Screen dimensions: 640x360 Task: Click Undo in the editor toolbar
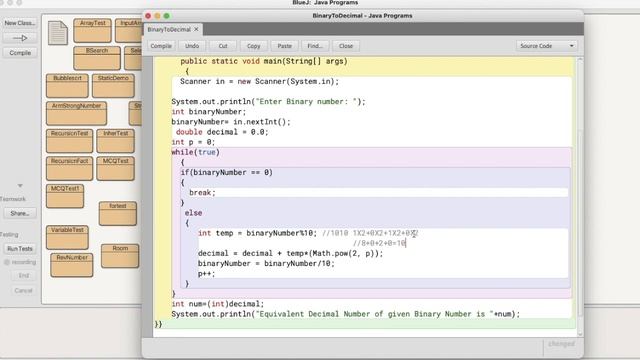click(x=192, y=46)
